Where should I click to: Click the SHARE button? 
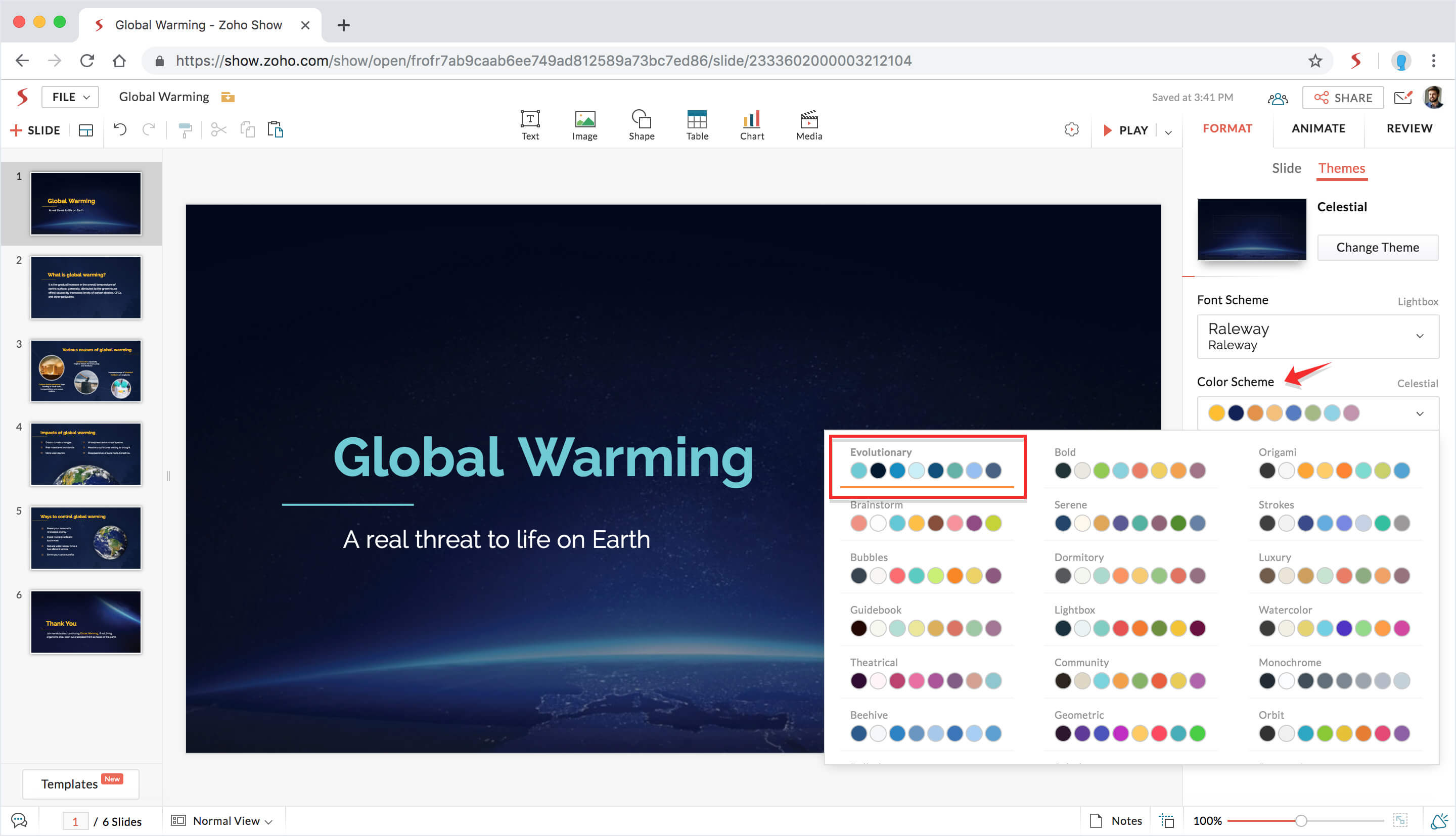point(1342,98)
